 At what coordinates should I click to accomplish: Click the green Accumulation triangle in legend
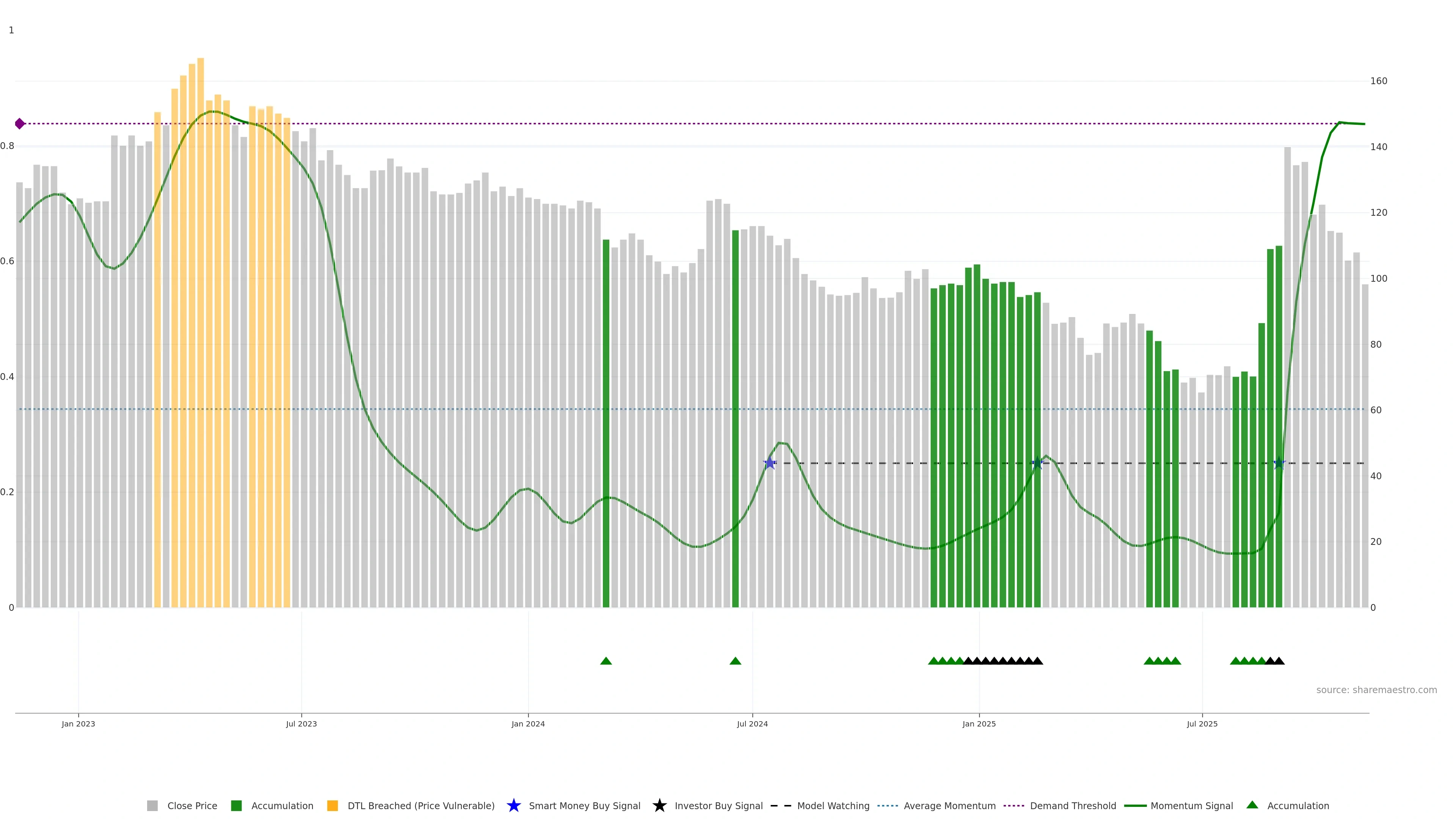(1252, 805)
